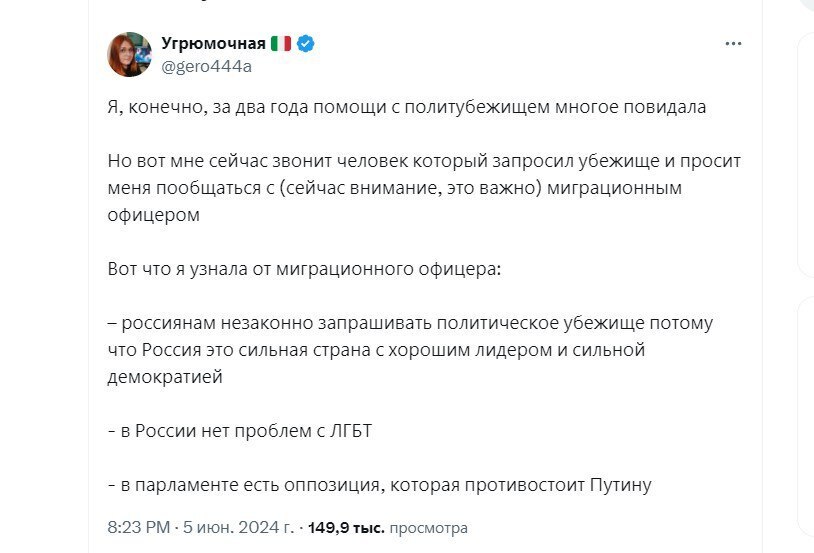Open the tweet's three-dot More menu
The height and width of the screenshot is (553, 814).
[x=733, y=44]
